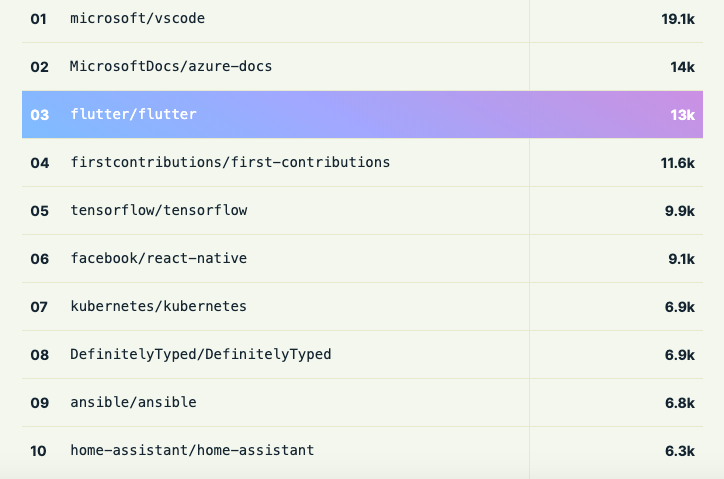
Task: Click the 19.1k count for vscode
Action: coord(678,19)
